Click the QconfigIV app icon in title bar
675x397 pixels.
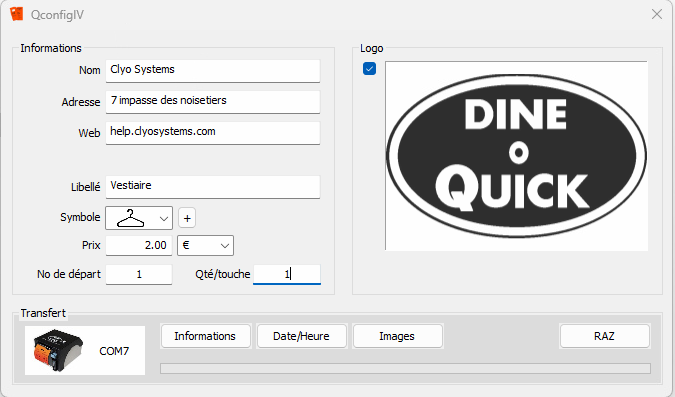(x=16, y=14)
